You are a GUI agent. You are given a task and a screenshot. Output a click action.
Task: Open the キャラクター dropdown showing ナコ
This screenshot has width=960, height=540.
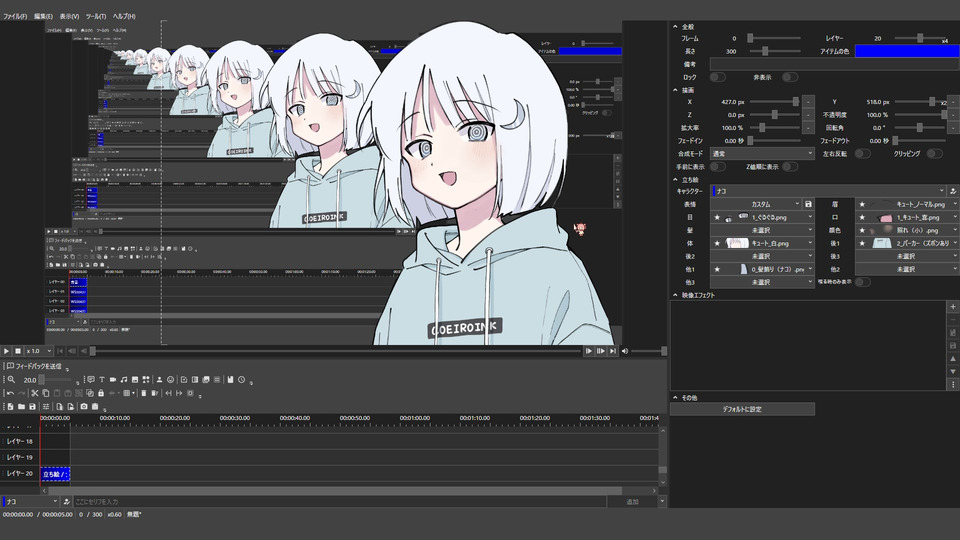pyautogui.click(x=828, y=191)
